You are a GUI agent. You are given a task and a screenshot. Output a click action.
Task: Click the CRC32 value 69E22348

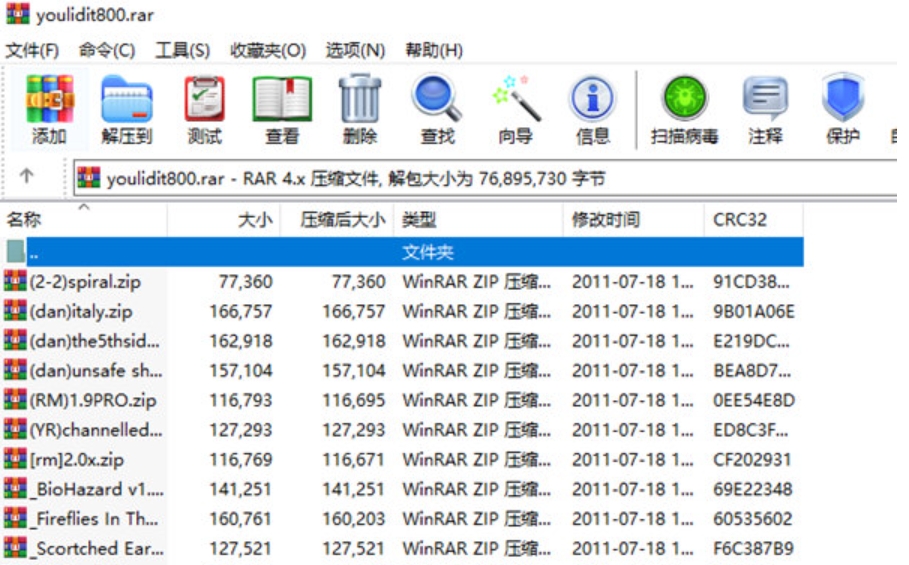tap(752, 489)
